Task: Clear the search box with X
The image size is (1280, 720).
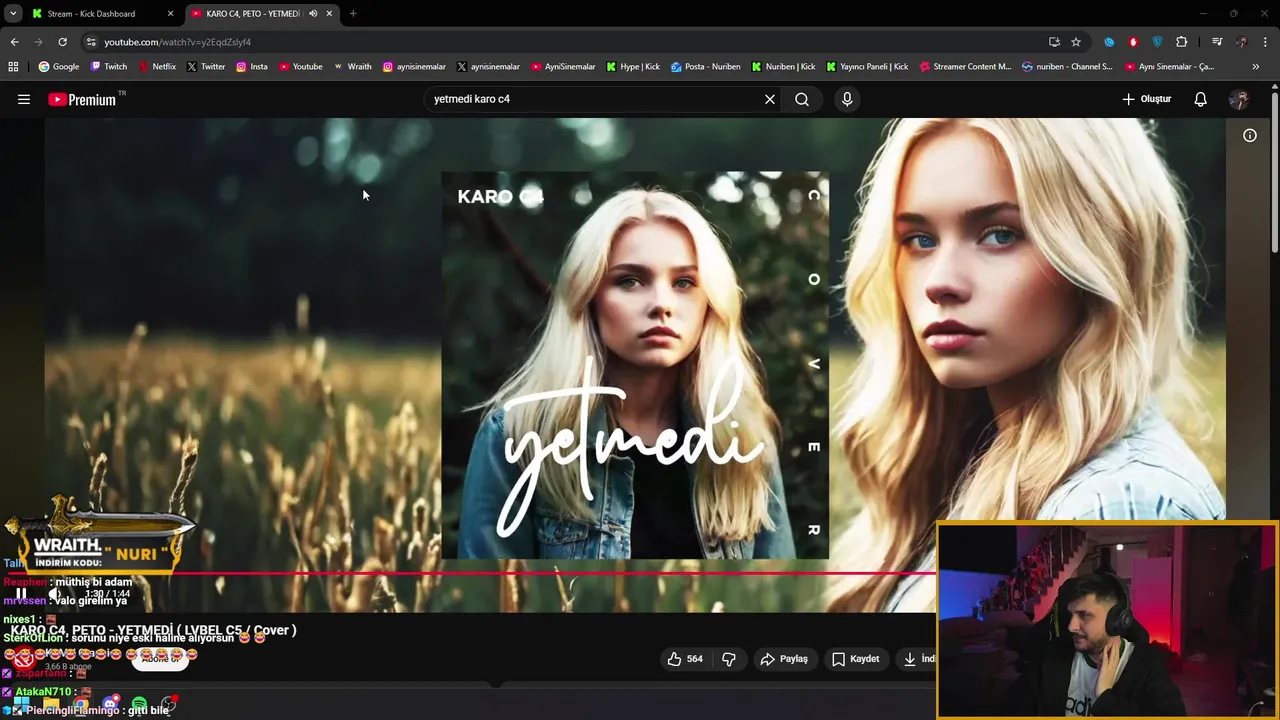Action: [x=770, y=99]
